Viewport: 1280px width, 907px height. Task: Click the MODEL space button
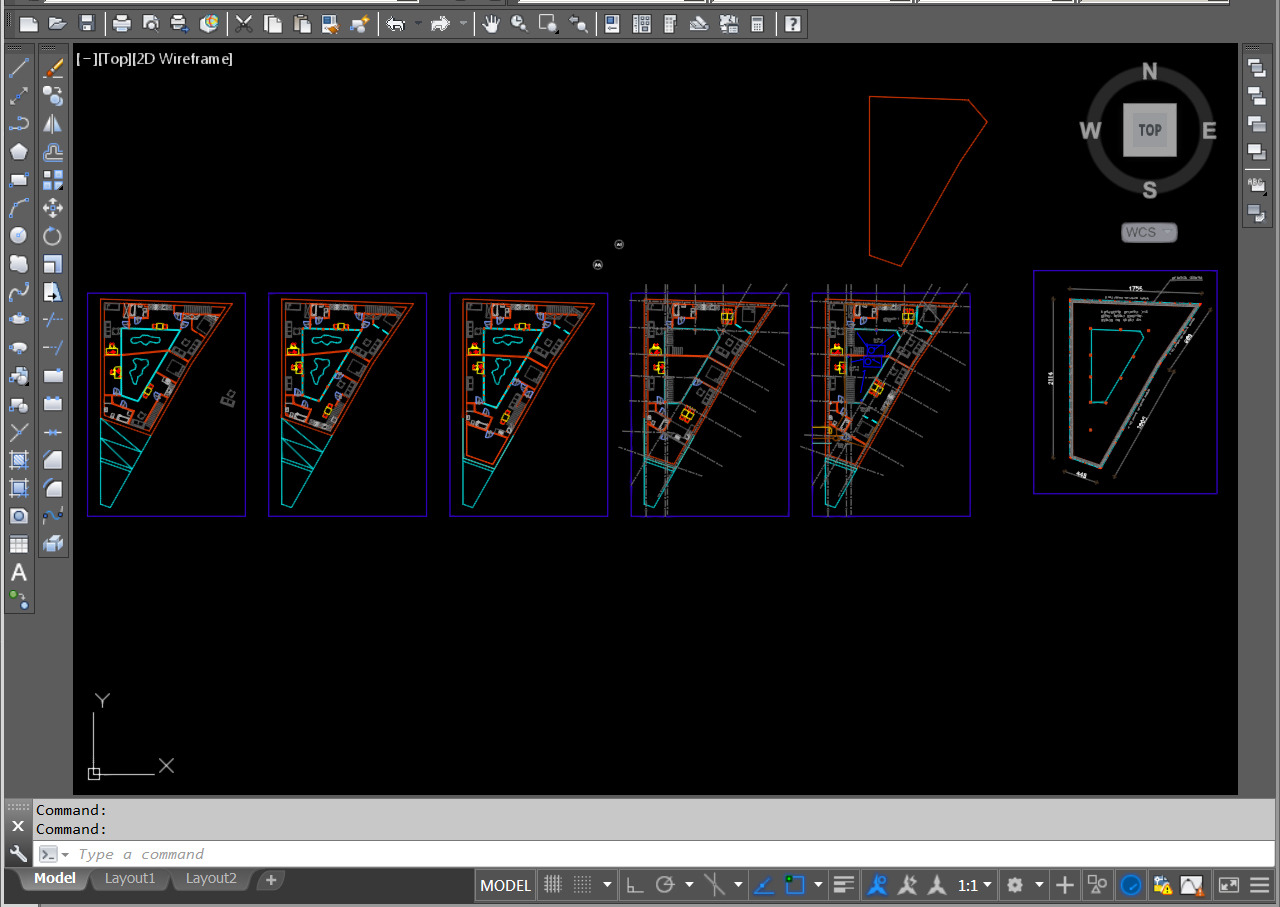[505, 885]
